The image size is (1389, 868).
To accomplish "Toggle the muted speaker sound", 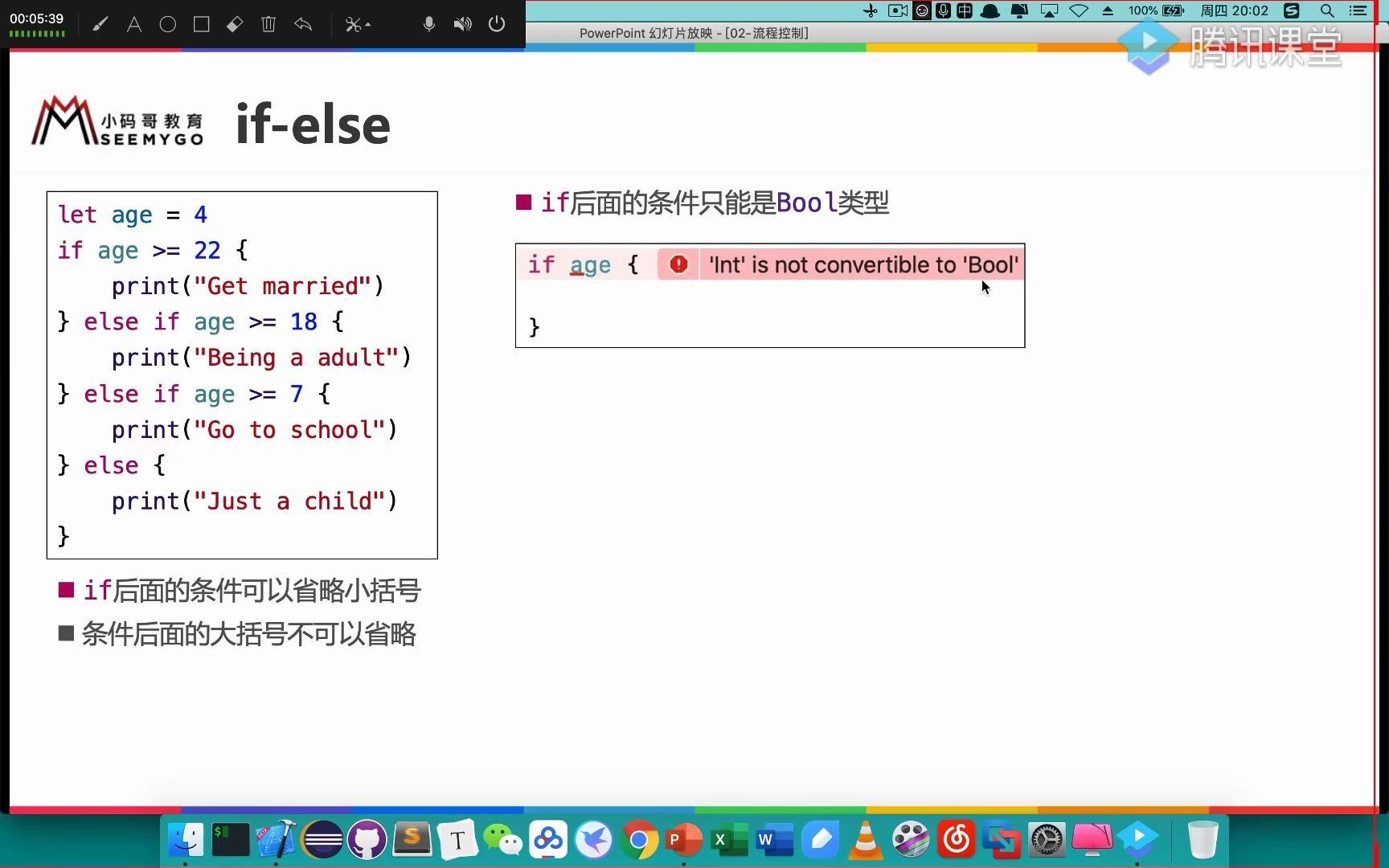I will [462, 24].
